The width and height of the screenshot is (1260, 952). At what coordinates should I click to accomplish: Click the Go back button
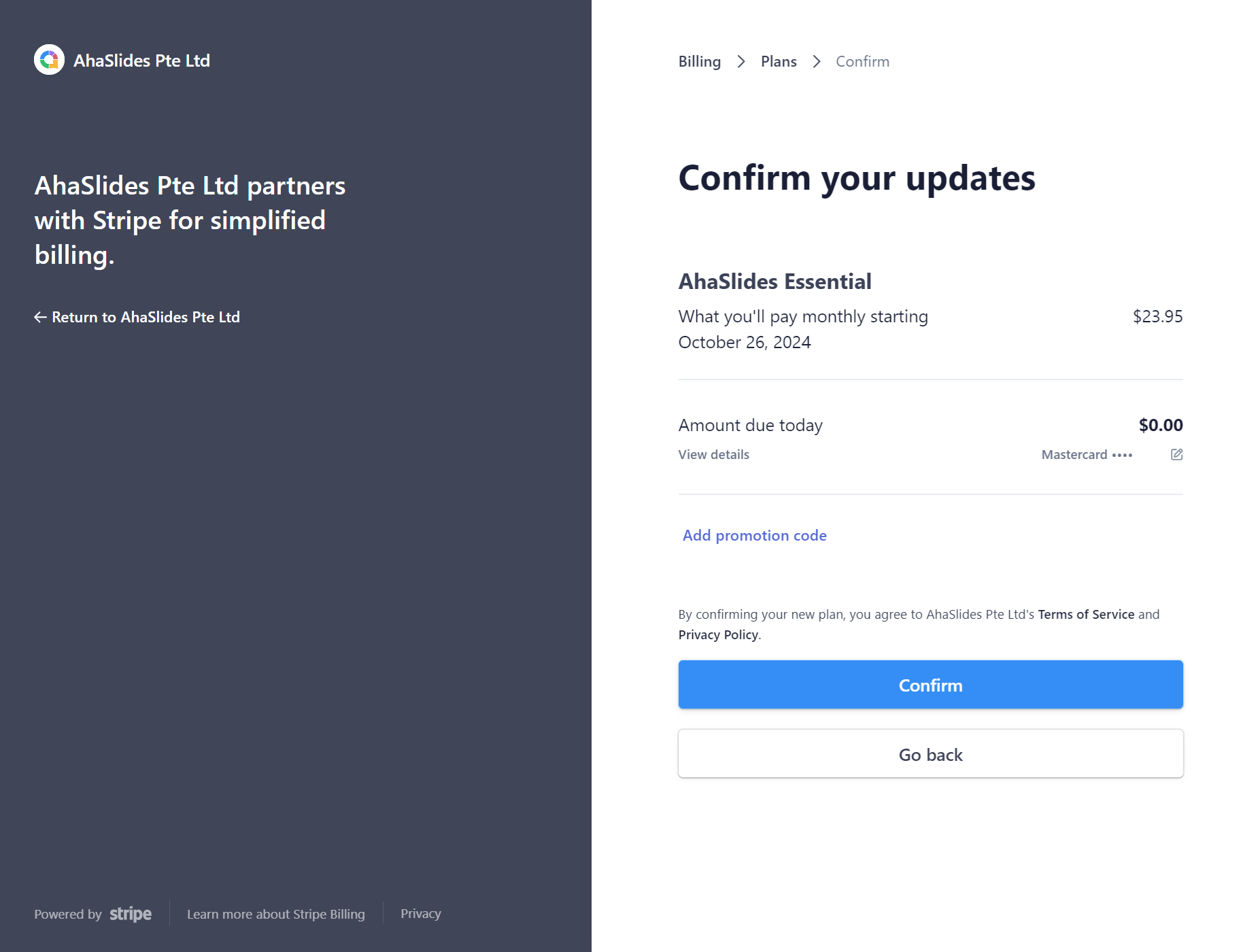pyautogui.click(x=930, y=754)
